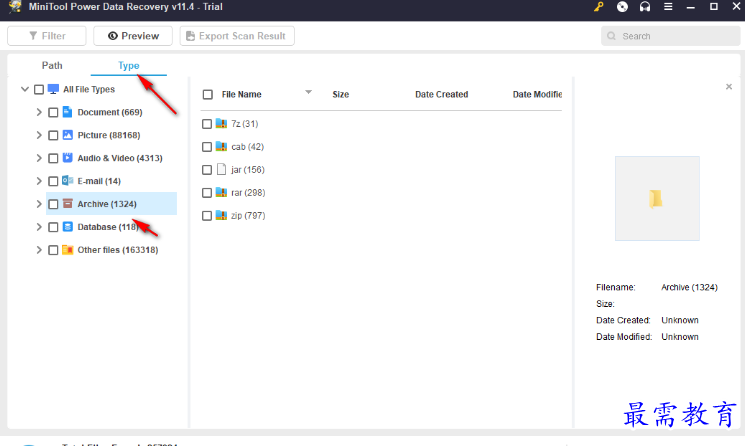
Task: Check the Archive (1324) checkbox
Action: [53, 204]
